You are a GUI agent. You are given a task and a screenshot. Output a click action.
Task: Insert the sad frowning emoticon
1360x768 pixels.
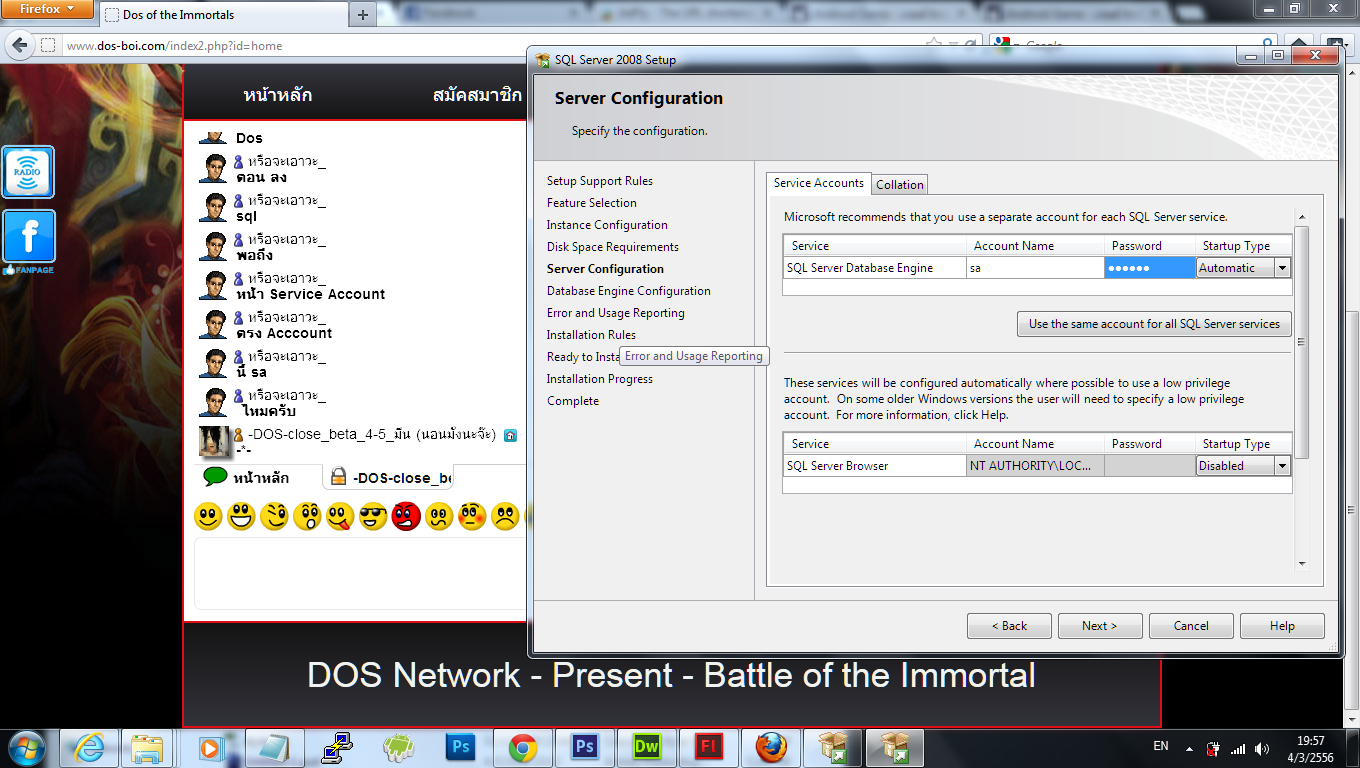[505, 517]
